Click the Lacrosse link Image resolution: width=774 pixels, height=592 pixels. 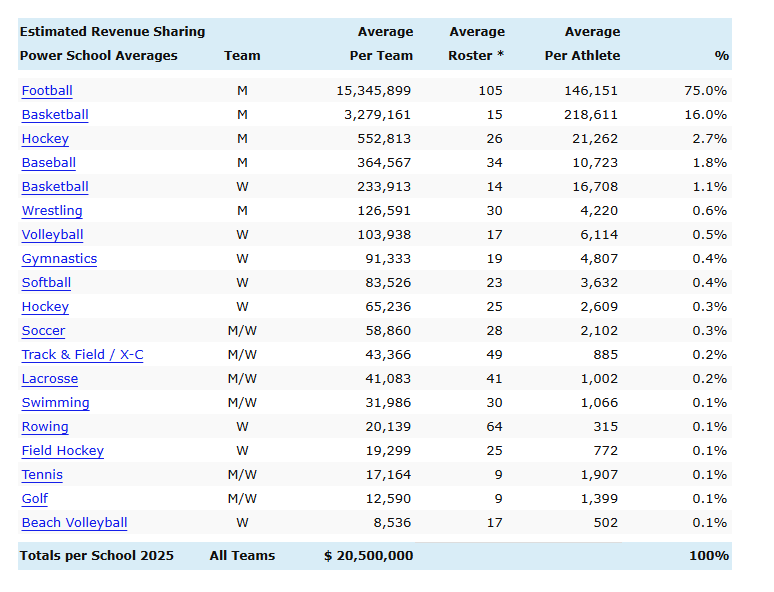coord(50,379)
